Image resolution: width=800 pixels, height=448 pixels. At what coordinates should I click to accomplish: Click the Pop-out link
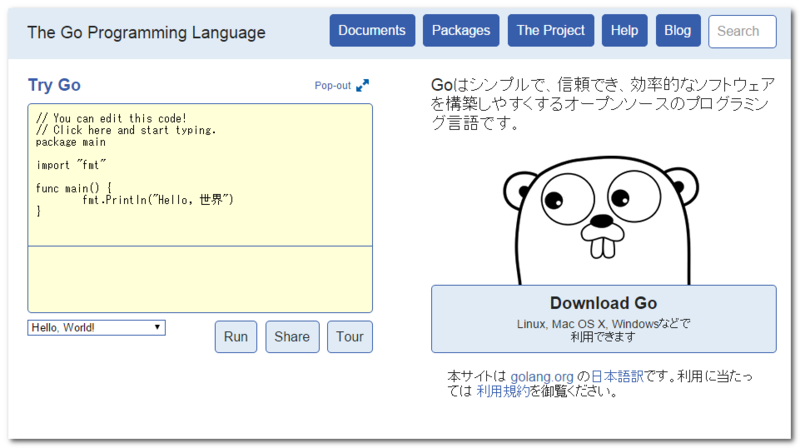click(x=333, y=85)
